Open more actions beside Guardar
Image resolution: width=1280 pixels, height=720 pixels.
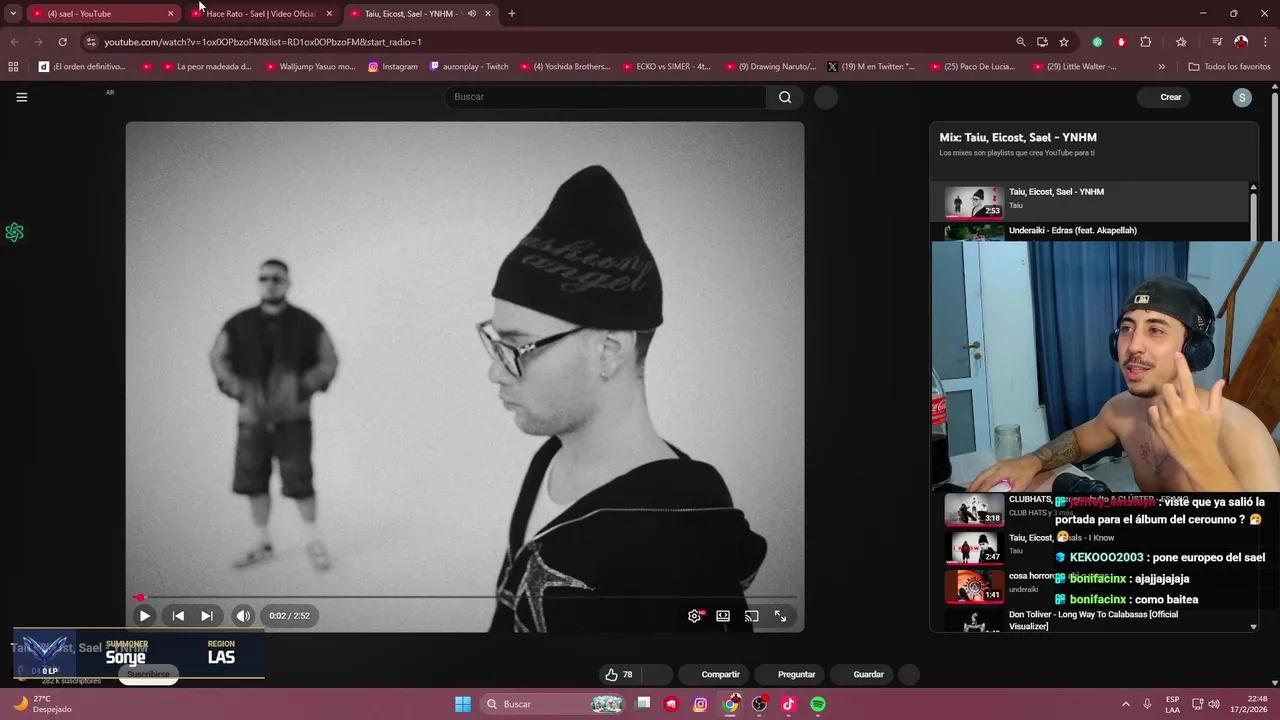(908, 674)
